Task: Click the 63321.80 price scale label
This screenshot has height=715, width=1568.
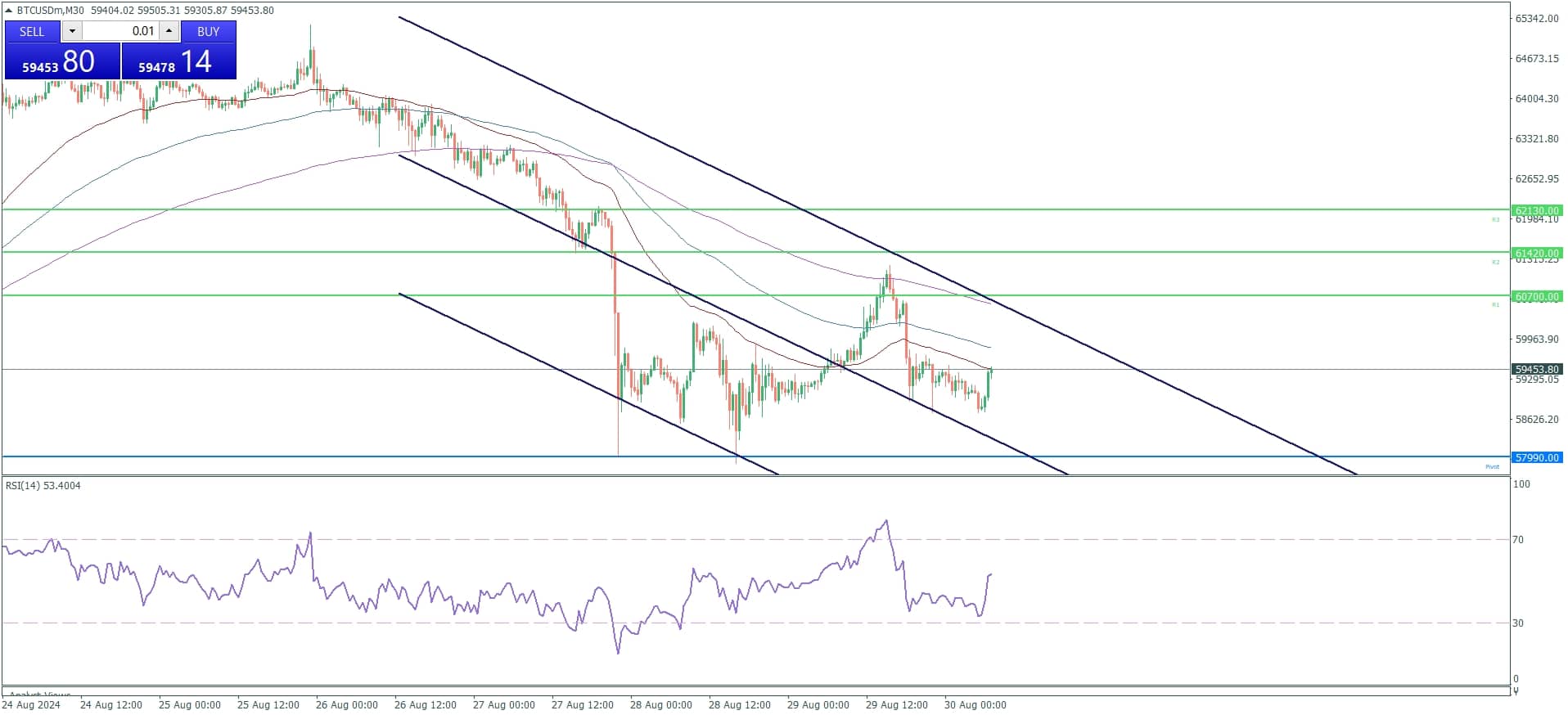Action: click(x=1537, y=138)
